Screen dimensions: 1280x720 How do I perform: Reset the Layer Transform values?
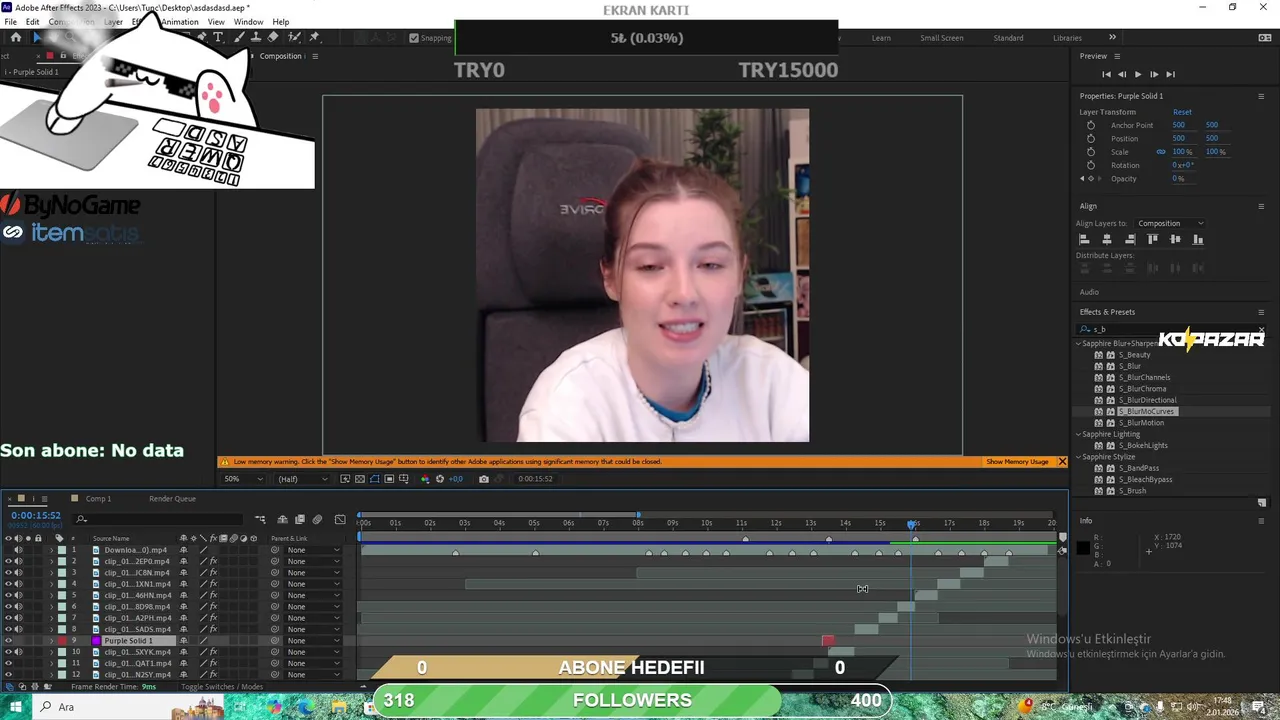1182,112
